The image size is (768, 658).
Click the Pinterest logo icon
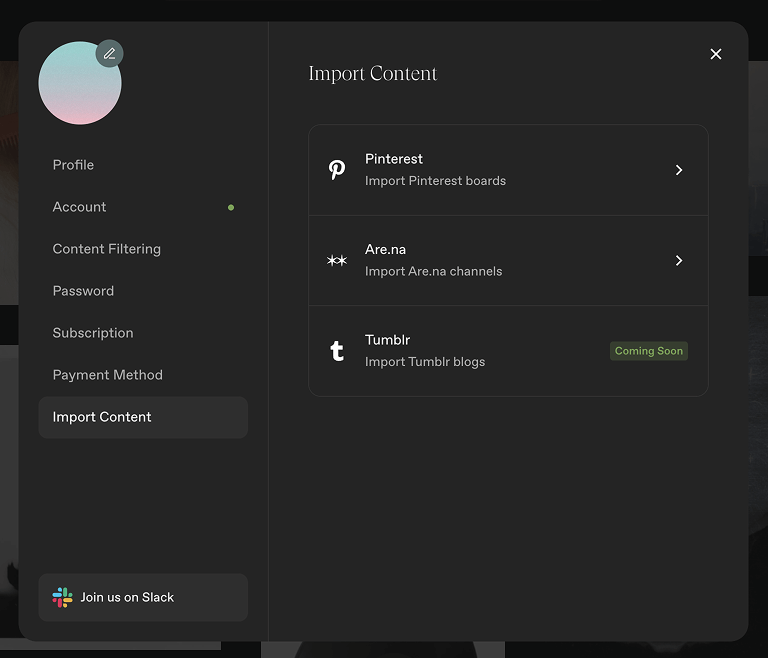pyautogui.click(x=337, y=170)
